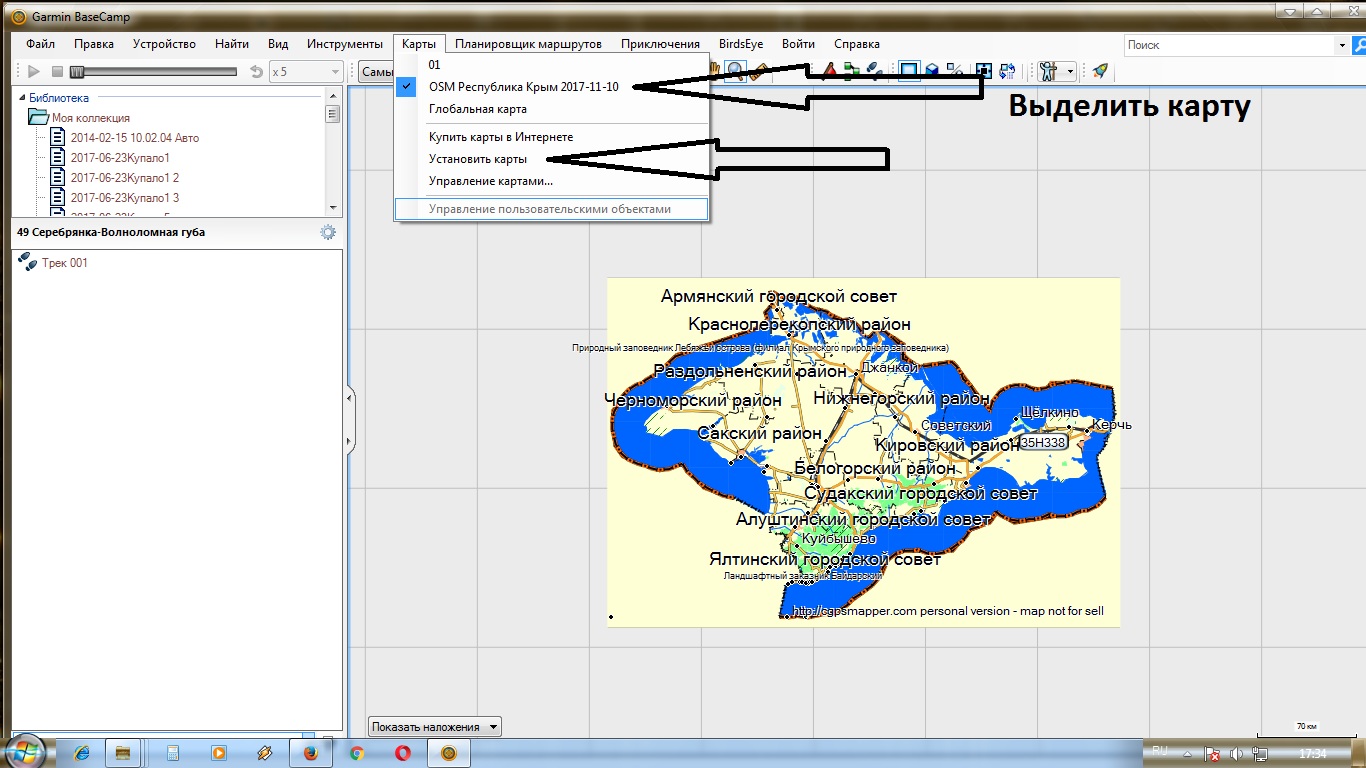The width and height of the screenshot is (1366, 768).
Task: Click the Поиск search field
Action: (x=1229, y=45)
